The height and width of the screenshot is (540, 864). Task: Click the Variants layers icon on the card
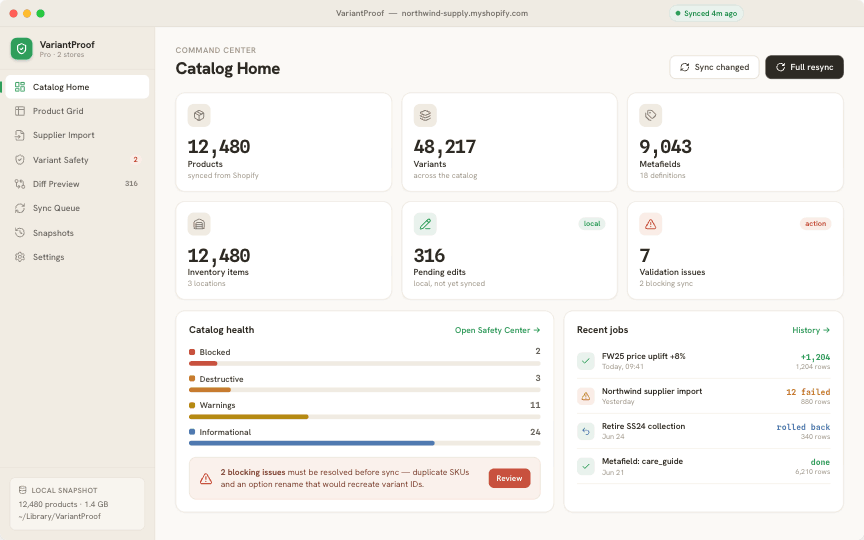pyautogui.click(x=425, y=115)
